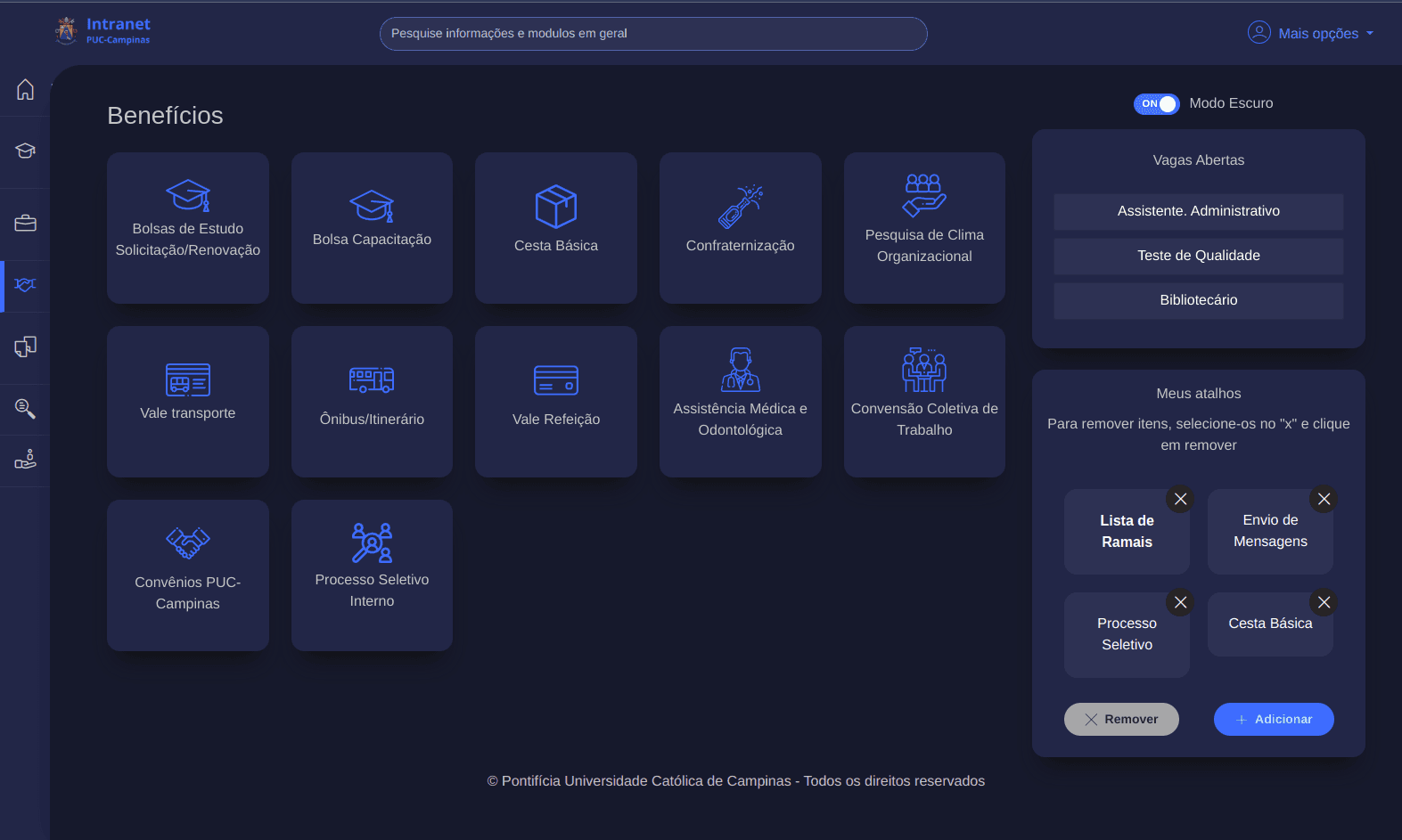This screenshot has height=840, width=1402.
Task: Select the x on Processo Seletivo shortcut
Action: coord(1180,602)
